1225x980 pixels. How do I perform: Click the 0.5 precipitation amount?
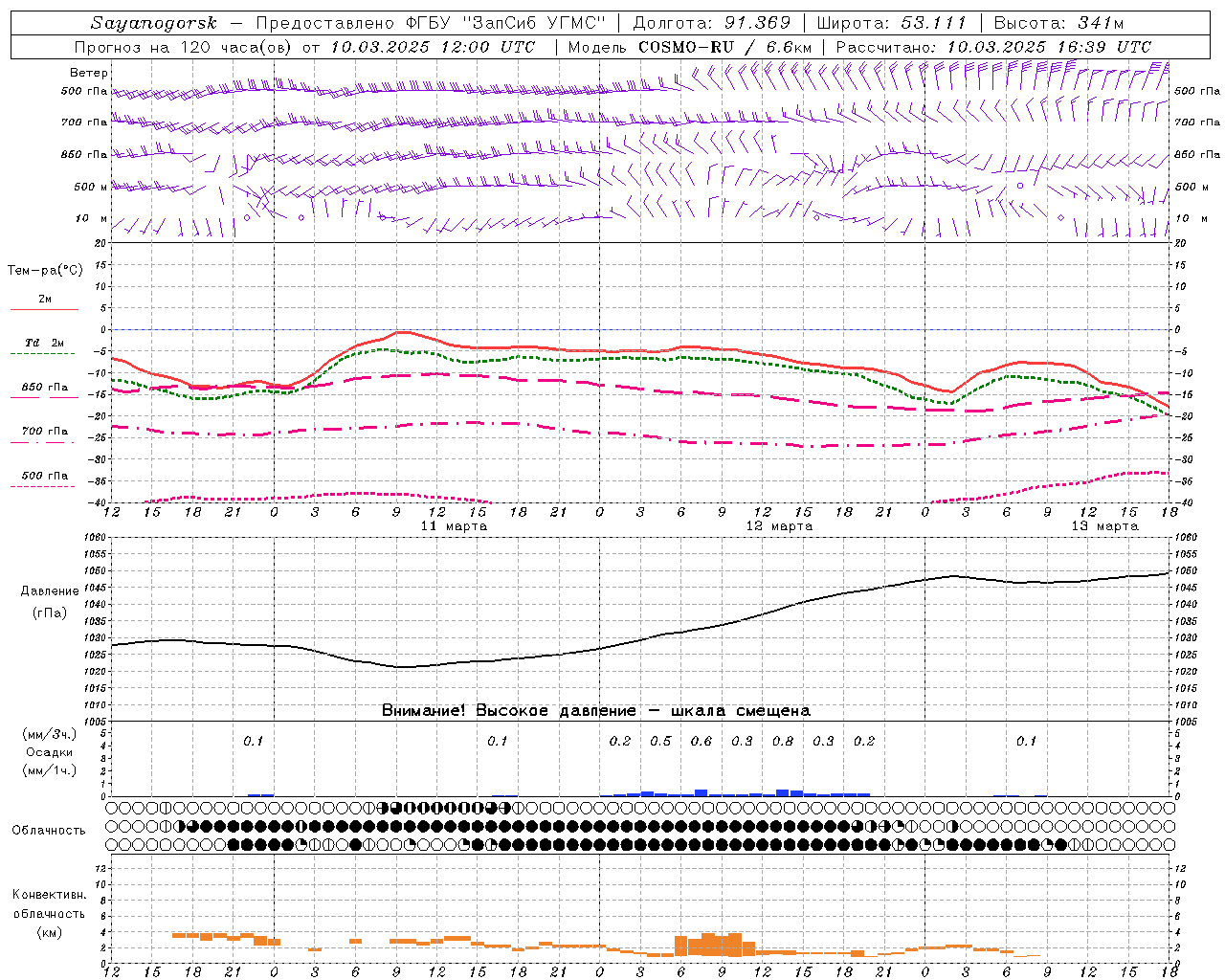pos(660,742)
